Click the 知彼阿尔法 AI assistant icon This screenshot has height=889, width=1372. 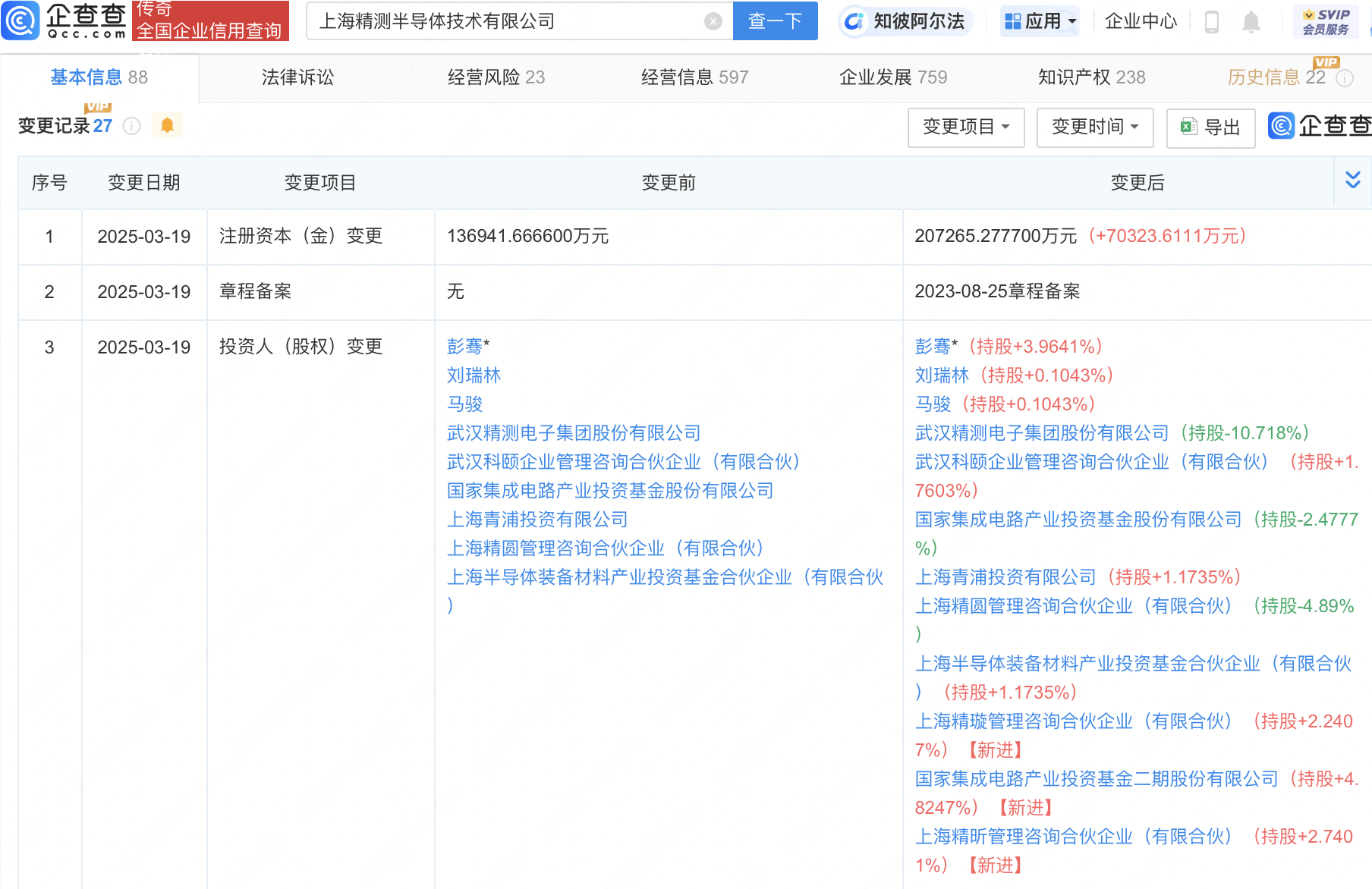click(x=854, y=21)
